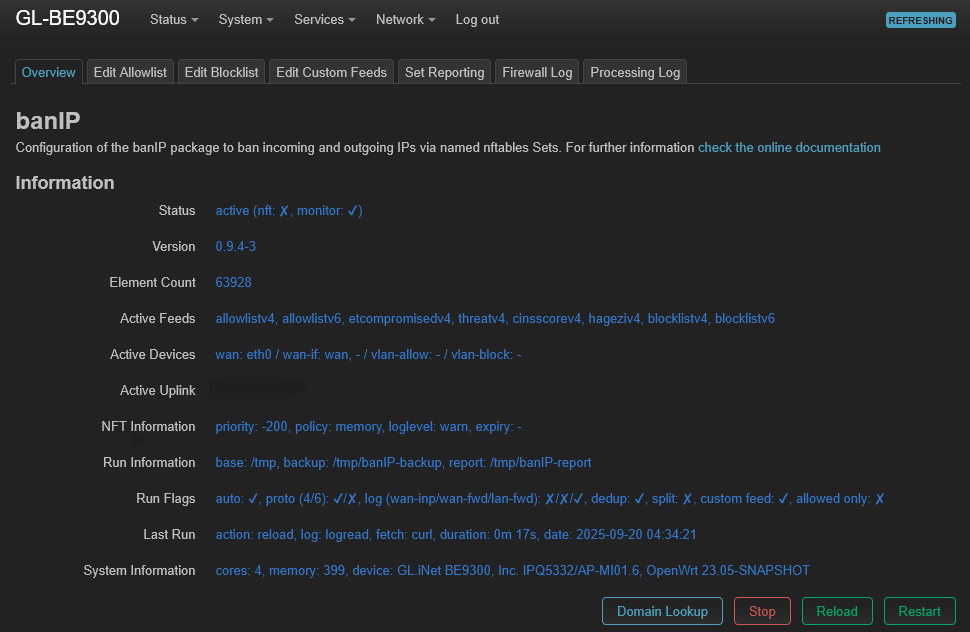View the Firewall Log tab
Image resolution: width=970 pixels, height=632 pixels.
click(537, 72)
